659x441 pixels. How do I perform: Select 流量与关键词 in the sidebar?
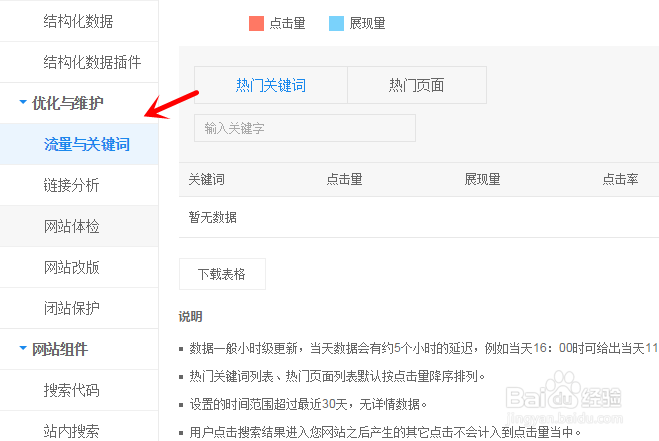click(79, 144)
